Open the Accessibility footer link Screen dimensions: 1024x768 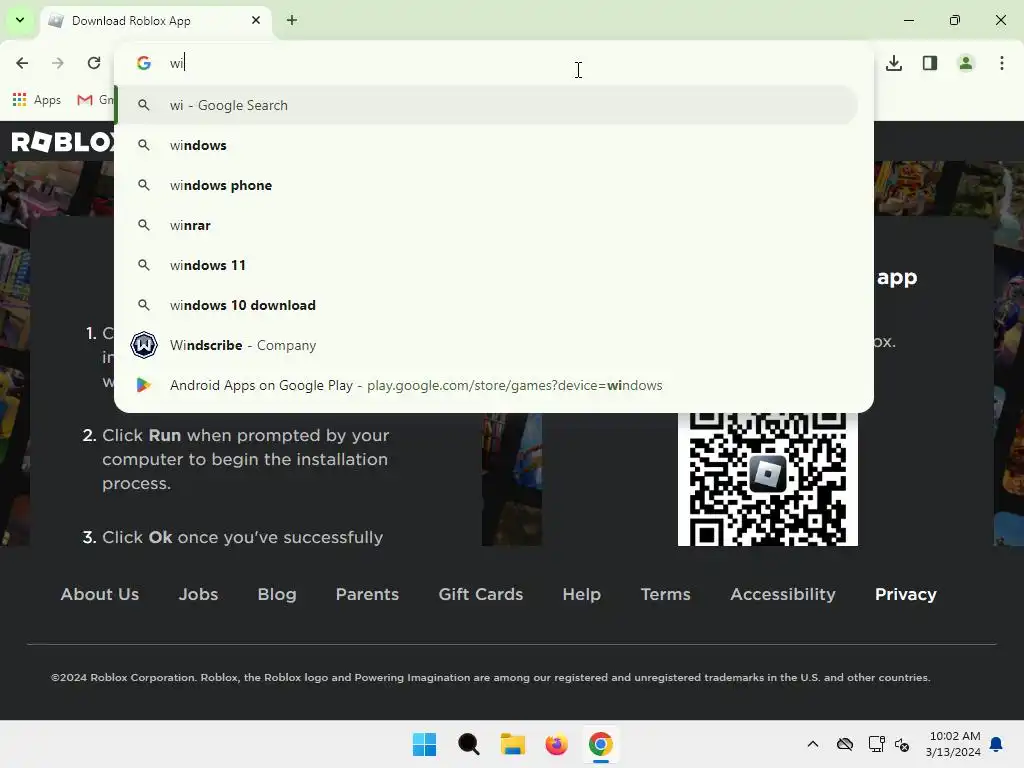pos(783,594)
